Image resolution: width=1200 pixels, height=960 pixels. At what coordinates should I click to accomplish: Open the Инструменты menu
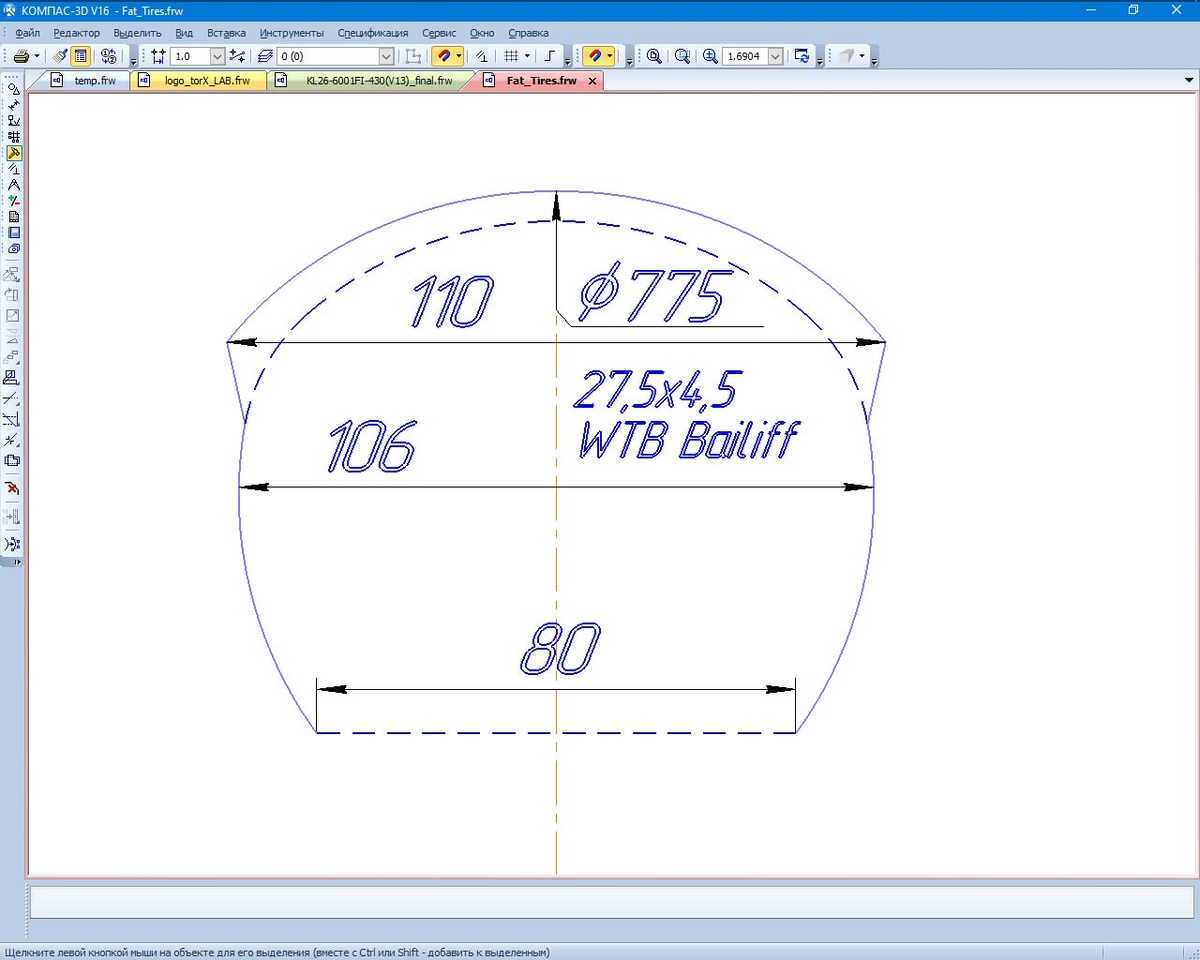pos(291,33)
